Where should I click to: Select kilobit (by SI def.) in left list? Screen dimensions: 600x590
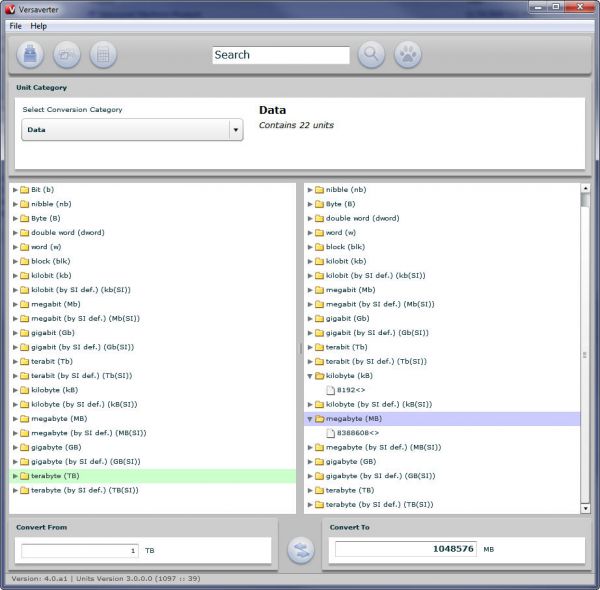click(81, 290)
